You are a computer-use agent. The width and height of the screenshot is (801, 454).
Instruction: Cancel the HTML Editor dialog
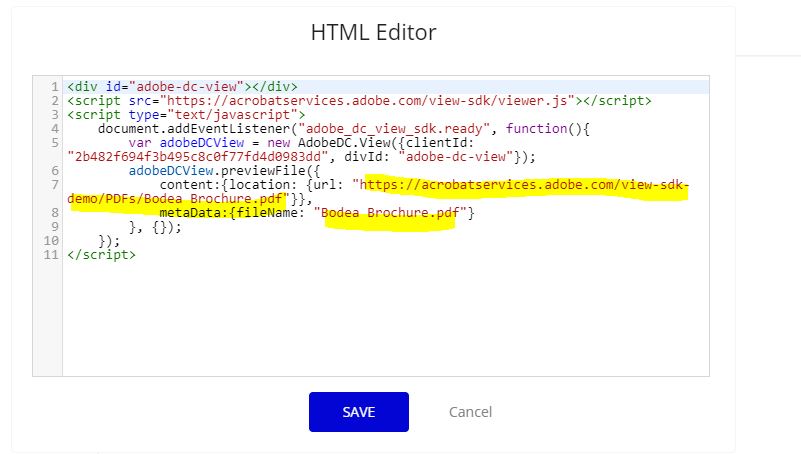pos(470,412)
